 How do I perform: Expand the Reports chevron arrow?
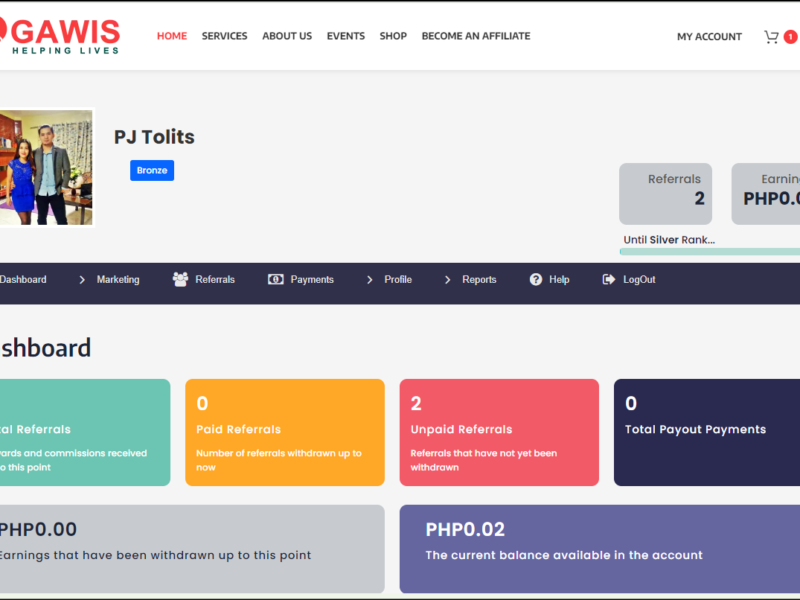coord(448,280)
